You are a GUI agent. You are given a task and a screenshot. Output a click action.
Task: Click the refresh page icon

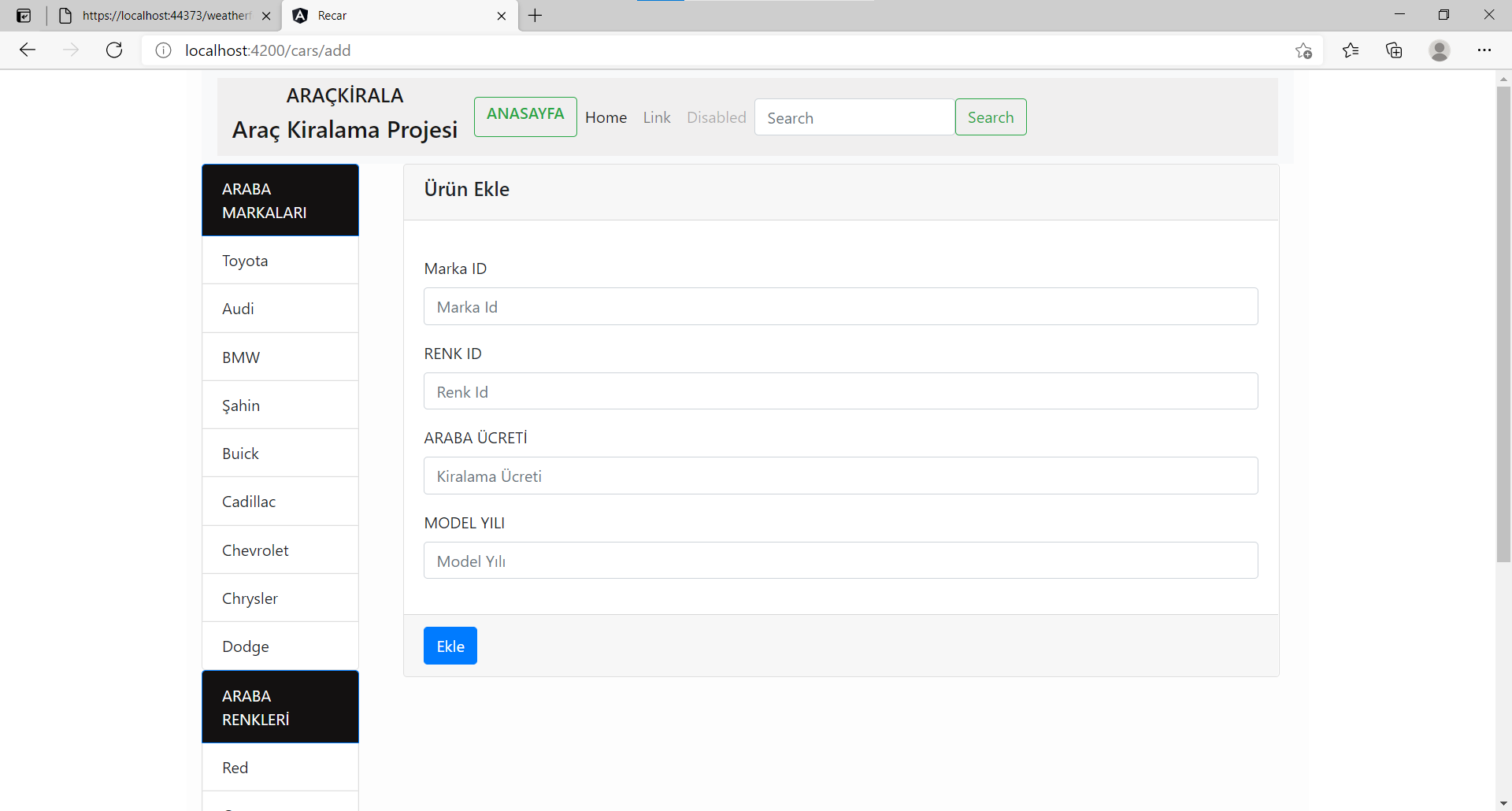pyautogui.click(x=114, y=50)
